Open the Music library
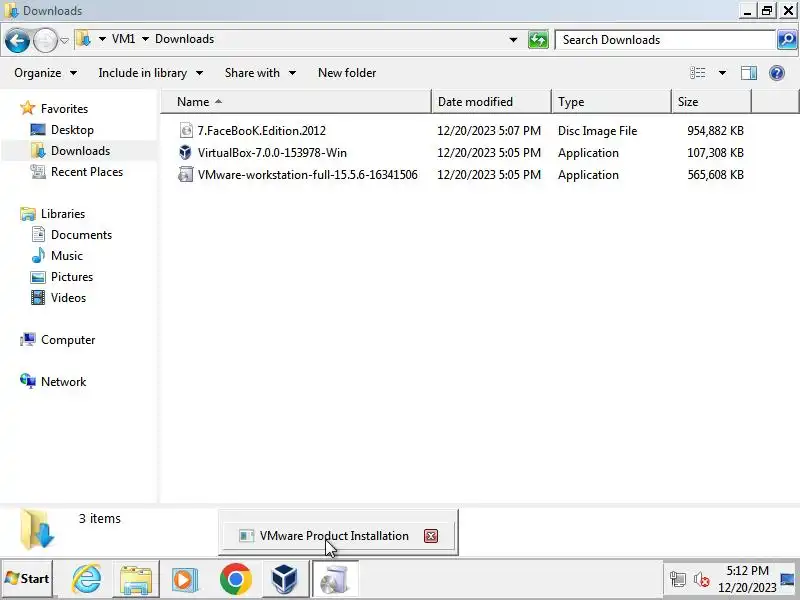Screen dimensions: 800x600 tap(67, 256)
